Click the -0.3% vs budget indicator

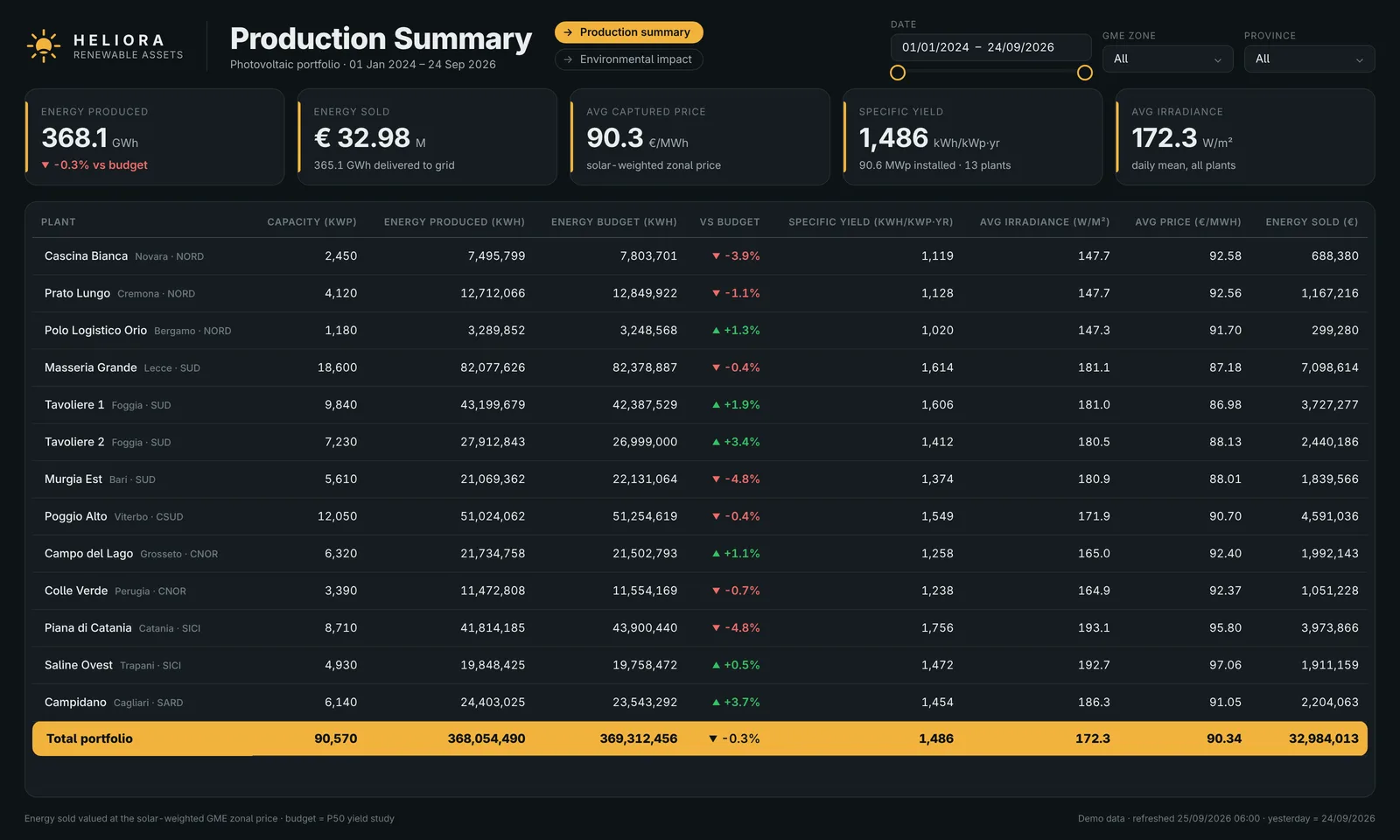tap(94, 165)
